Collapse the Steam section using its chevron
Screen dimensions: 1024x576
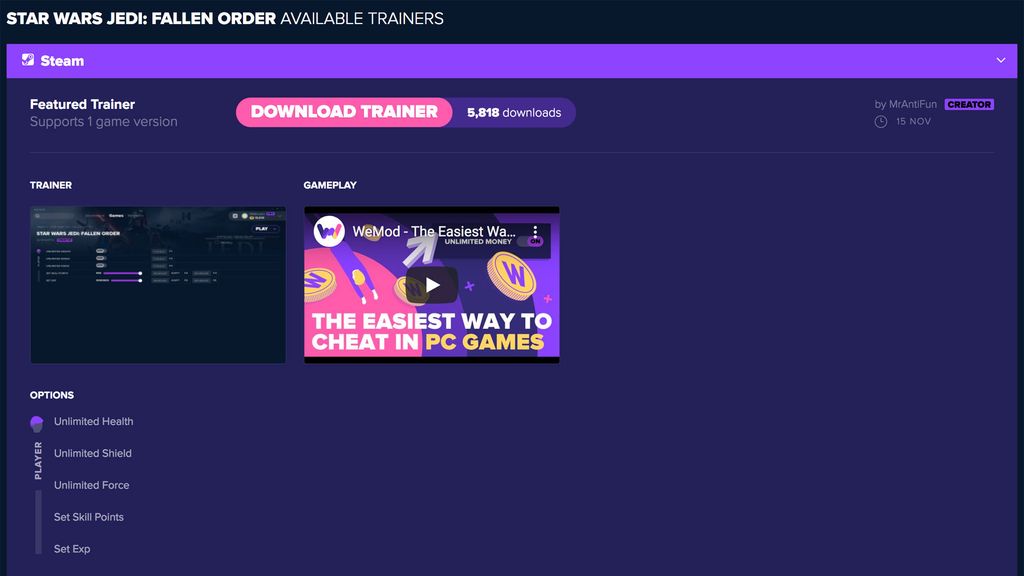coord(1000,60)
